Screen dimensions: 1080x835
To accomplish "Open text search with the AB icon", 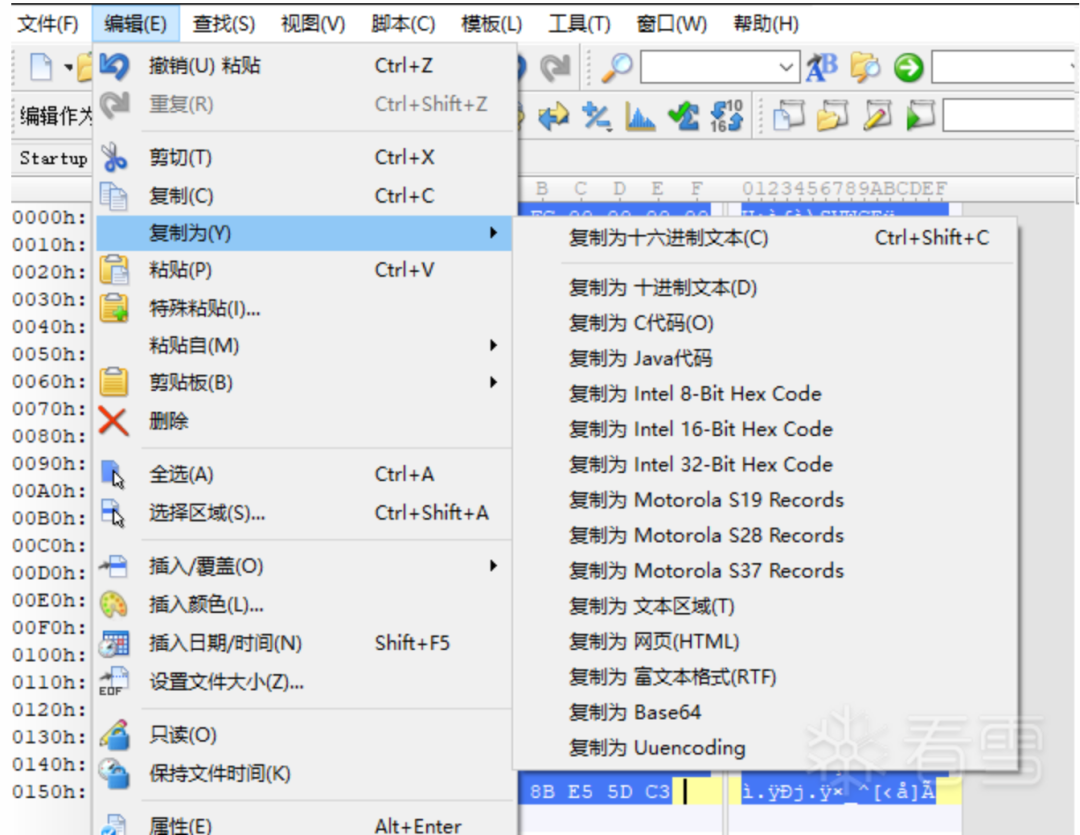I will point(820,67).
